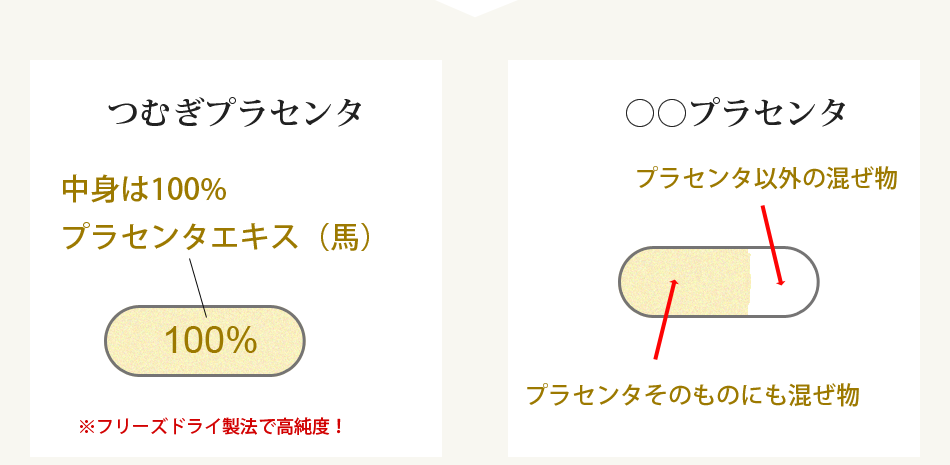Click the two circles before プラセンタ heading

pyautogui.click(x=656, y=113)
